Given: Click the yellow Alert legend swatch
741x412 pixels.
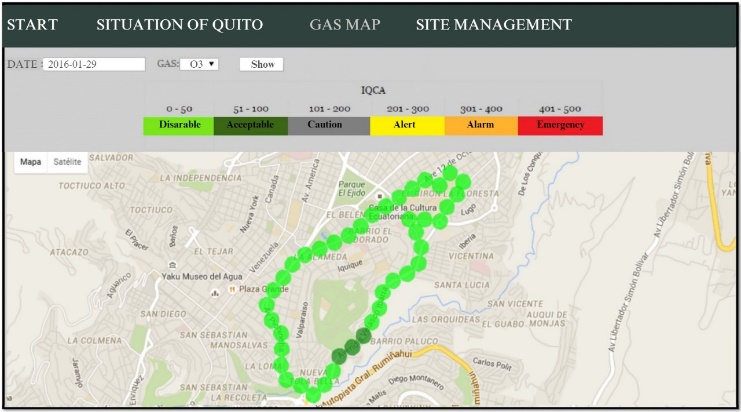Looking at the screenshot, I should coord(407,125).
